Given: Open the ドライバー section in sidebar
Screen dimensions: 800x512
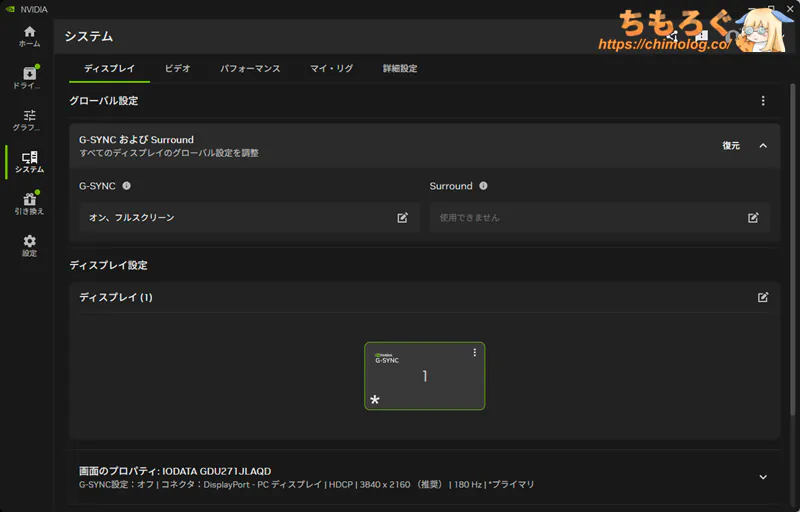Looking at the screenshot, I should click(x=29, y=78).
